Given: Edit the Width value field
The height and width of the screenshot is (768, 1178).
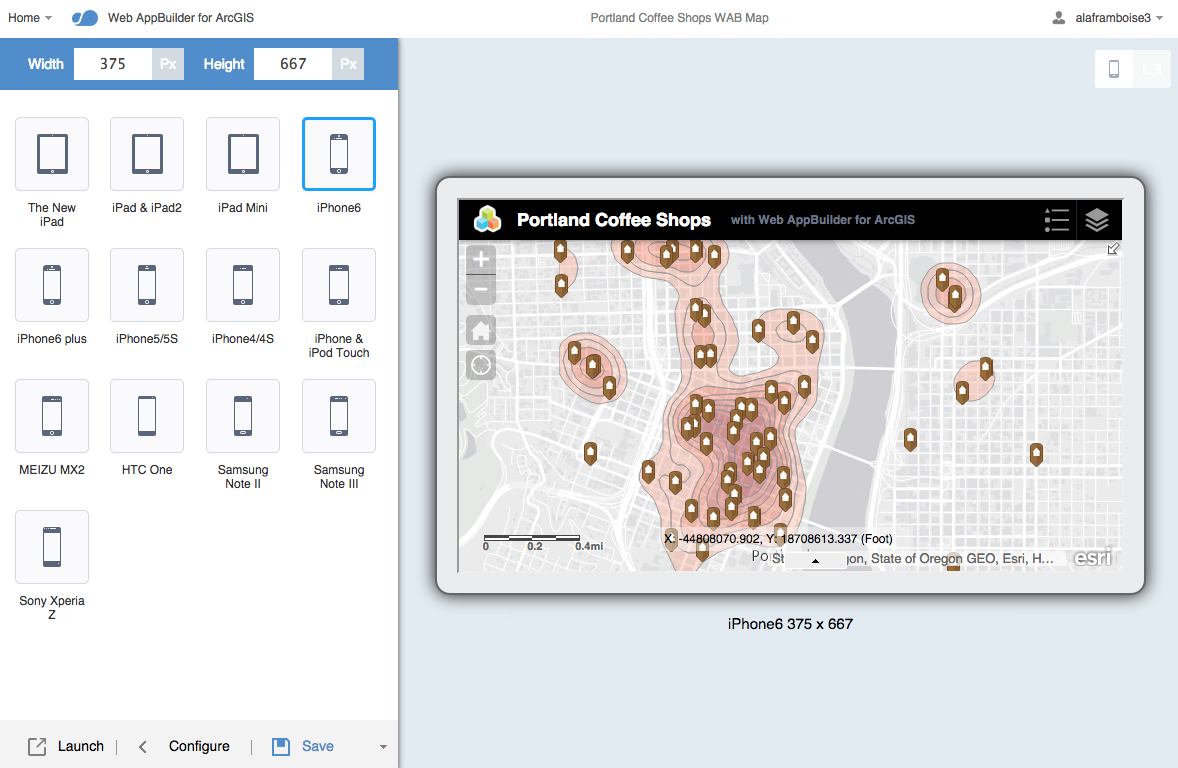Looking at the screenshot, I should [x=113, y=64].
